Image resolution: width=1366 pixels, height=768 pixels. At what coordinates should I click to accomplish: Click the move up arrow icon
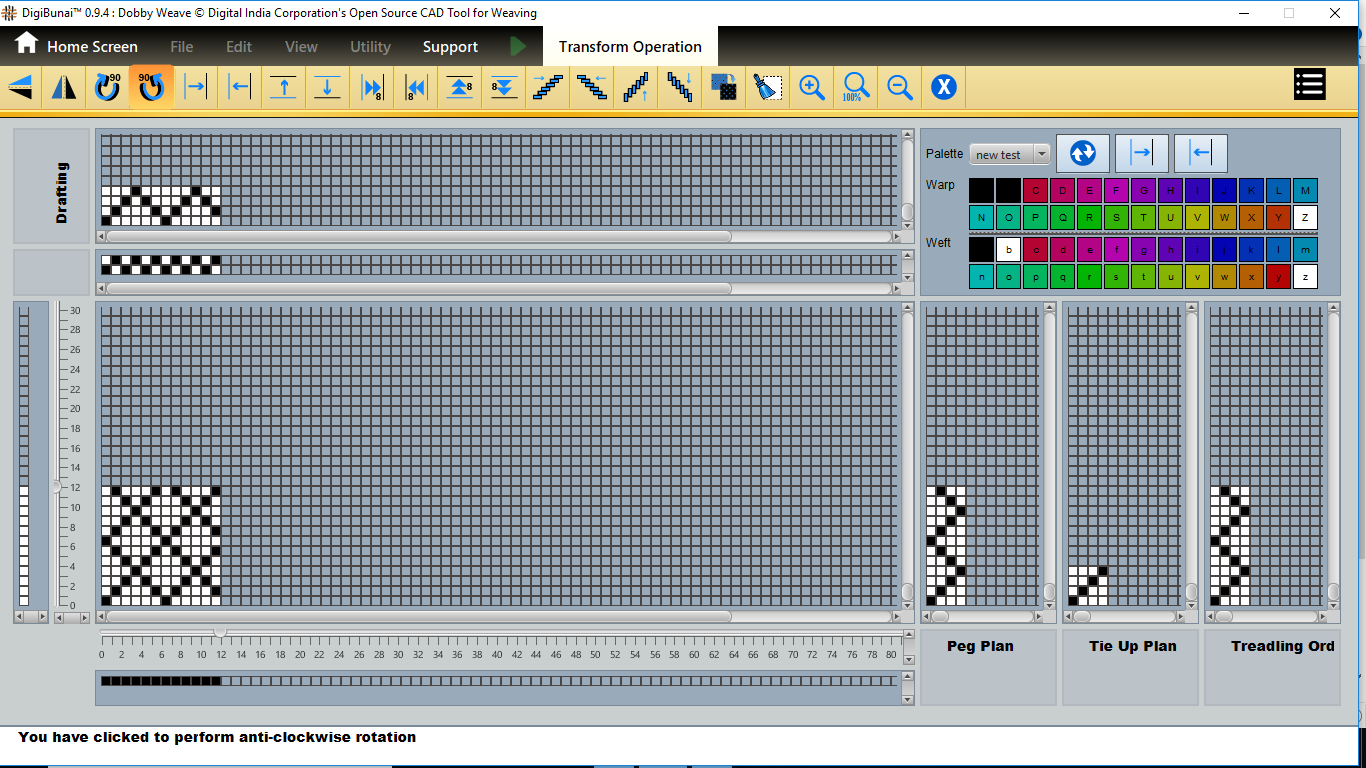click(284, 87)
